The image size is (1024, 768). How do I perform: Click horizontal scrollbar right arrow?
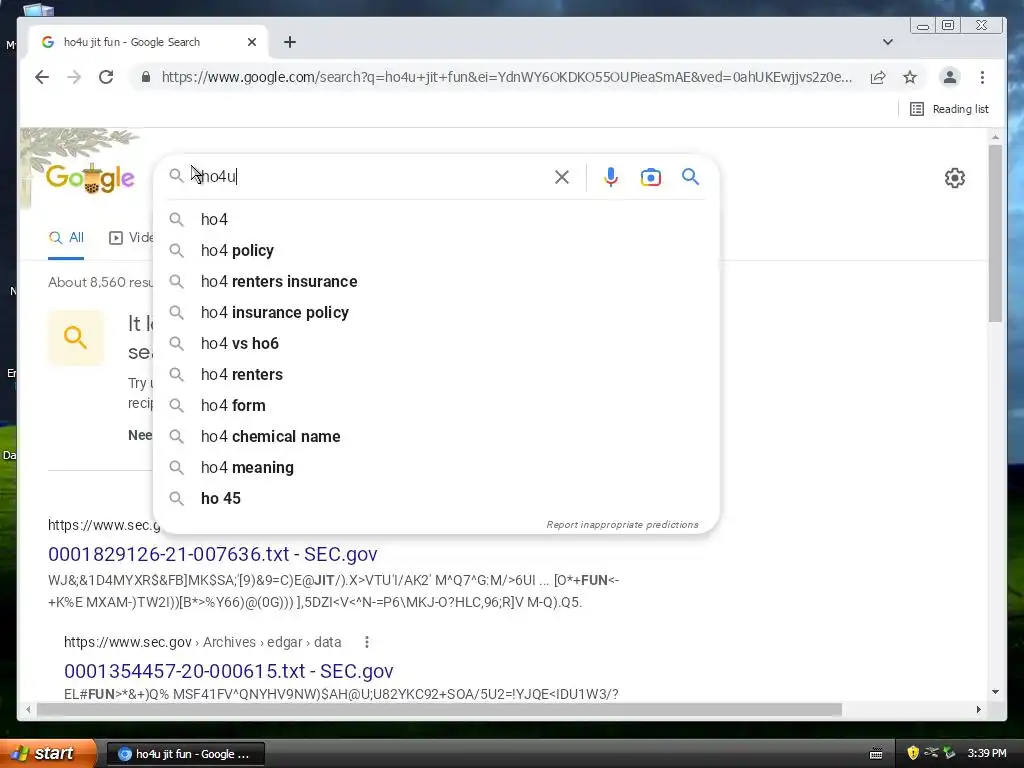pos(978,709)
